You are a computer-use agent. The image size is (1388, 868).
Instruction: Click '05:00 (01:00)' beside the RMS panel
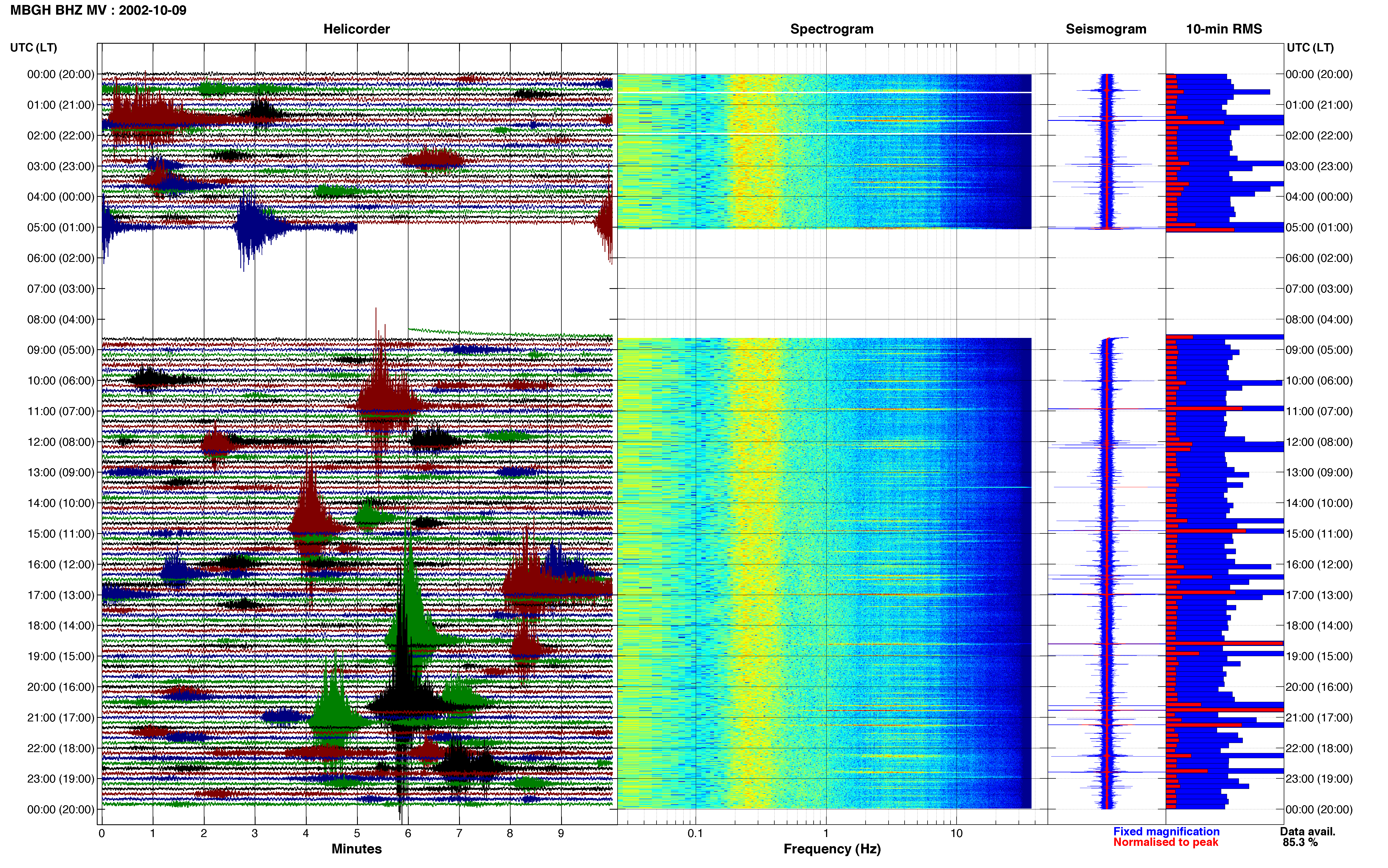click(x=1319, y=227)
